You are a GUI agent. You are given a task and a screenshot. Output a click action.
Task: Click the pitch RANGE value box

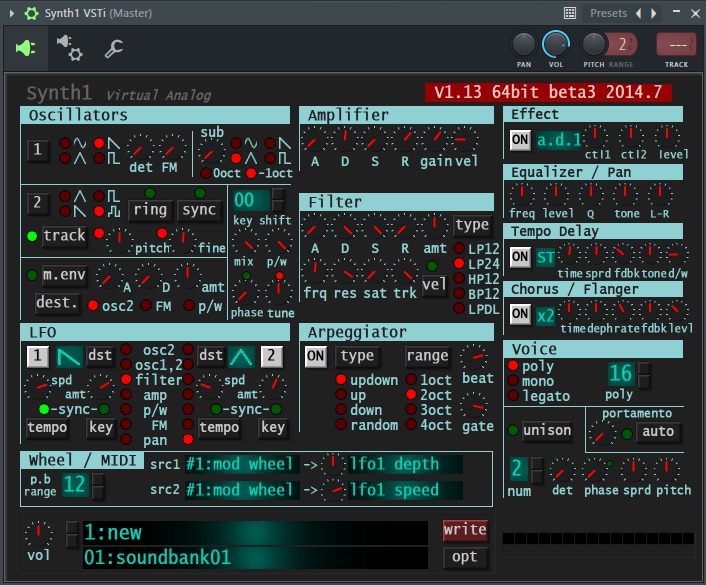click(622, 45)
